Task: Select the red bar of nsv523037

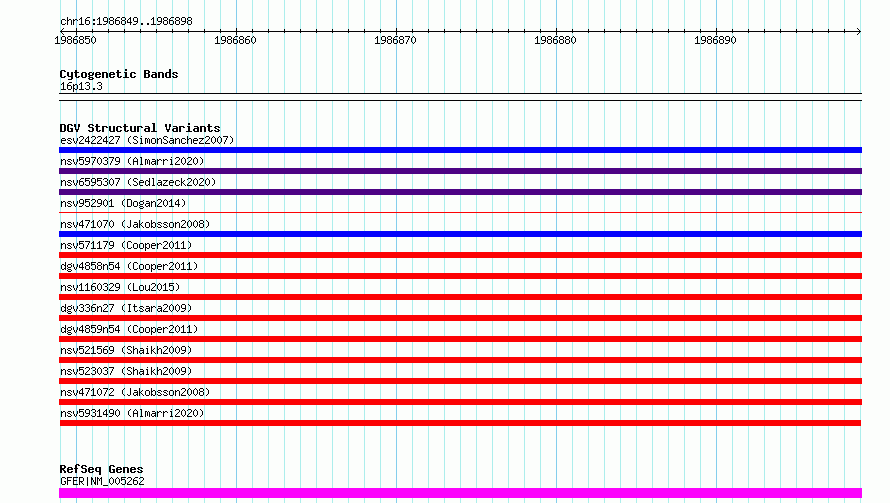Action: (460, 382)
